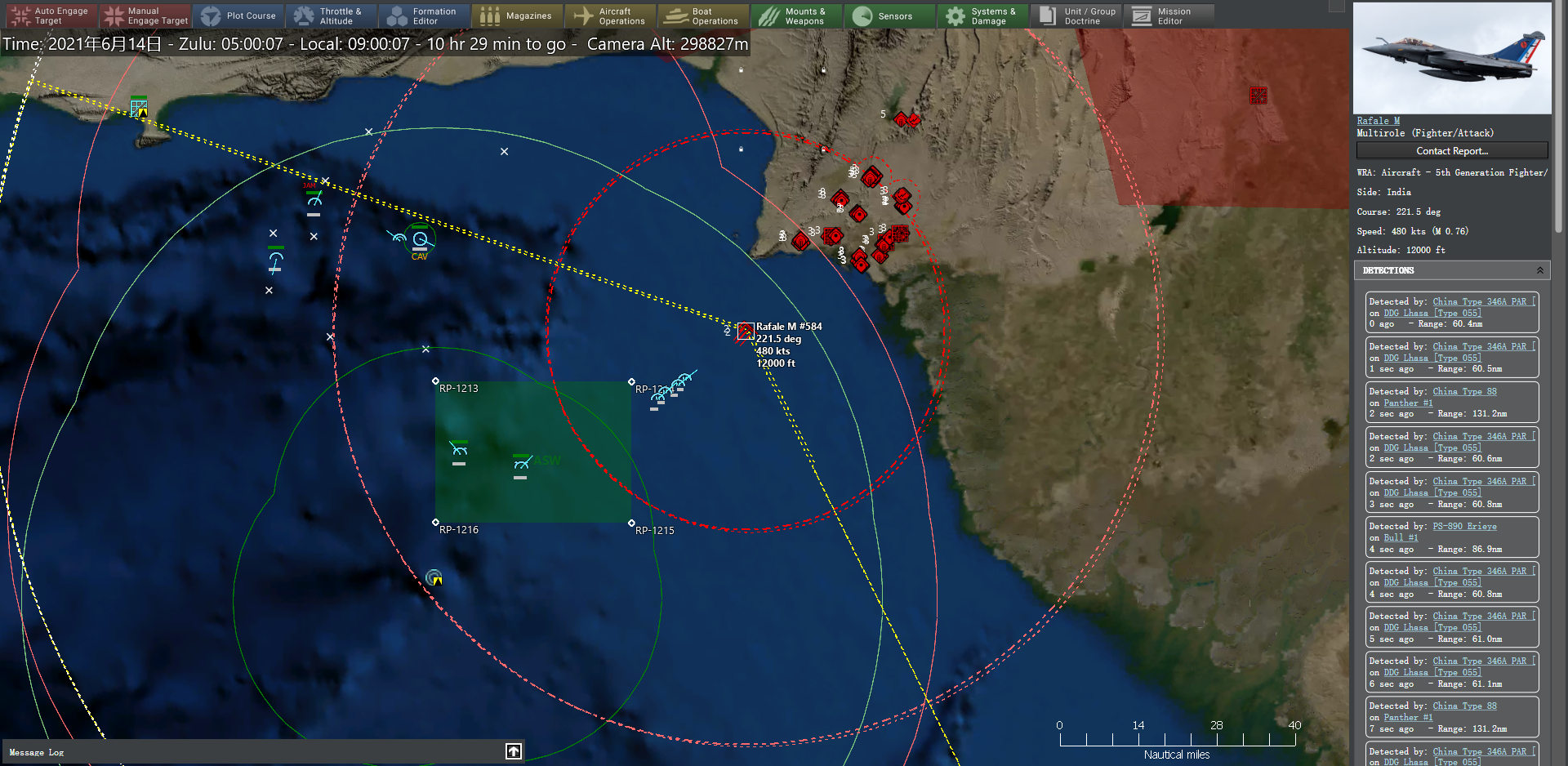Open the Rafale M database link
Screen dimensions: 1568x766
[1379, 121]
